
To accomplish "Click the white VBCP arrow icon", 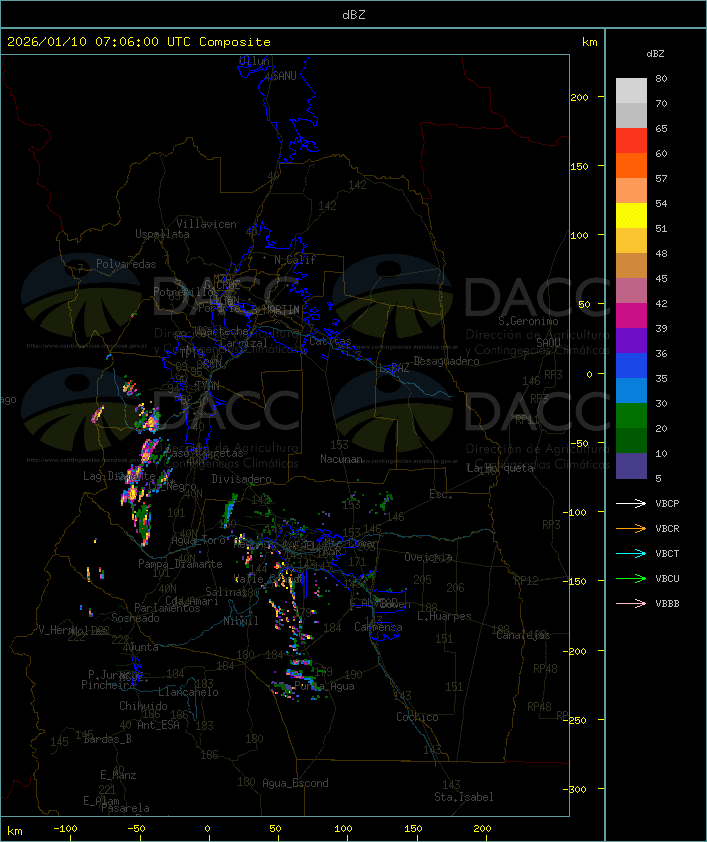I will pyautogui.click(x=630, y=503).
